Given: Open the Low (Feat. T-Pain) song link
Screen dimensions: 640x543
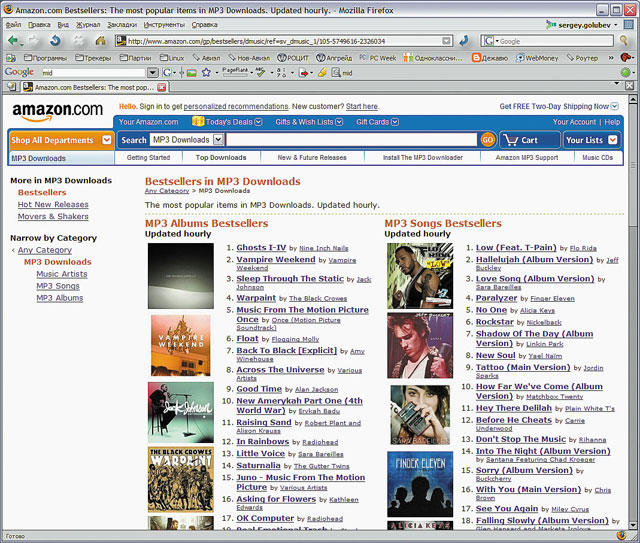Looking at the screenshot, I should pos(516,247).
